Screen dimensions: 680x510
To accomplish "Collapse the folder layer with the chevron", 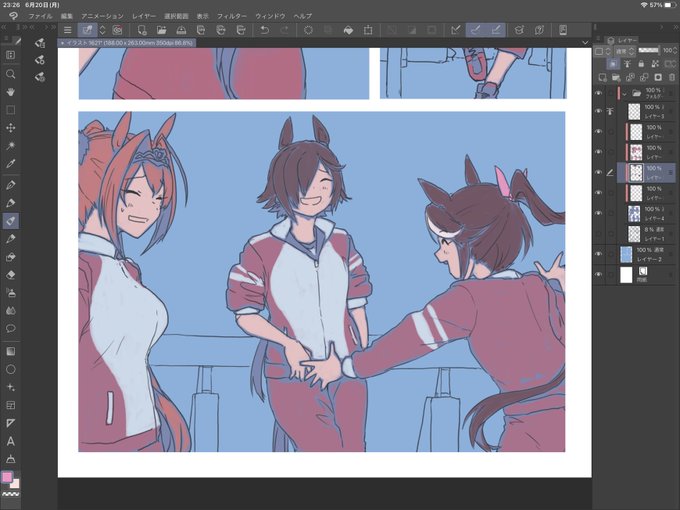I will (x=624, y=94).
